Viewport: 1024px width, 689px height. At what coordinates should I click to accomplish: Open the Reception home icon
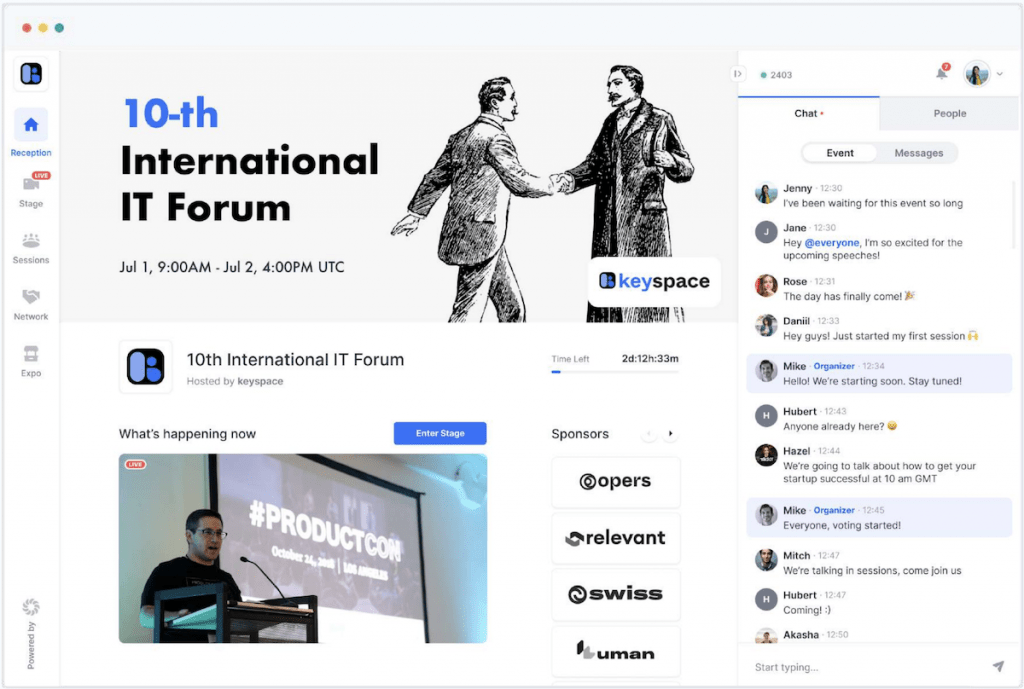(x=31, y=125)
